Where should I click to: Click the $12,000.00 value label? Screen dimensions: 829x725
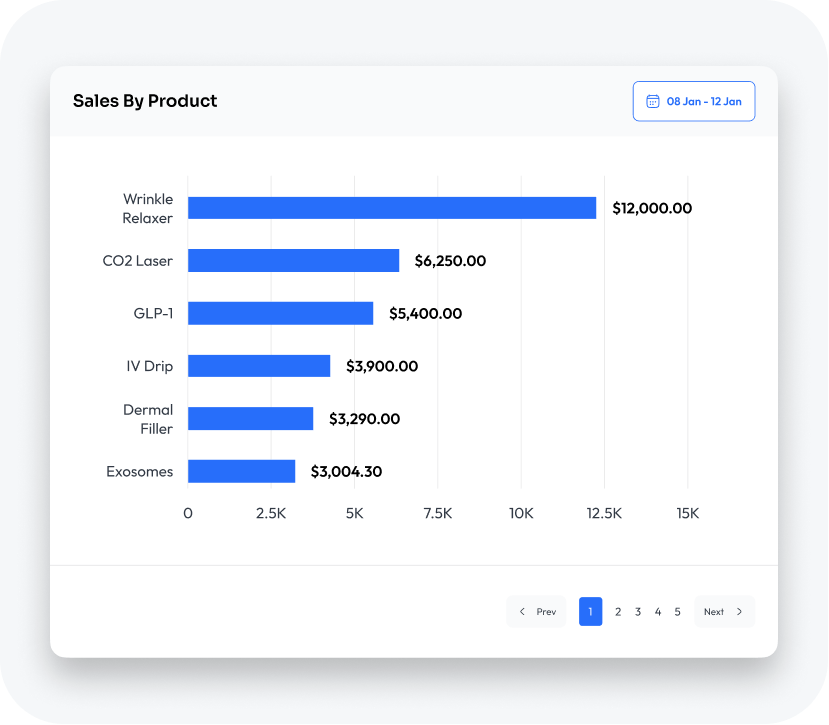pos(652,208)
